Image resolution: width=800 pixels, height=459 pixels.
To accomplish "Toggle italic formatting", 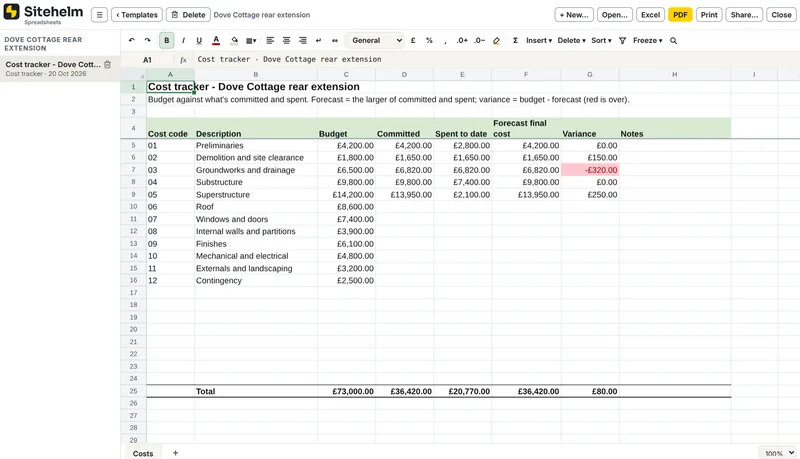I will click(183, 40).
